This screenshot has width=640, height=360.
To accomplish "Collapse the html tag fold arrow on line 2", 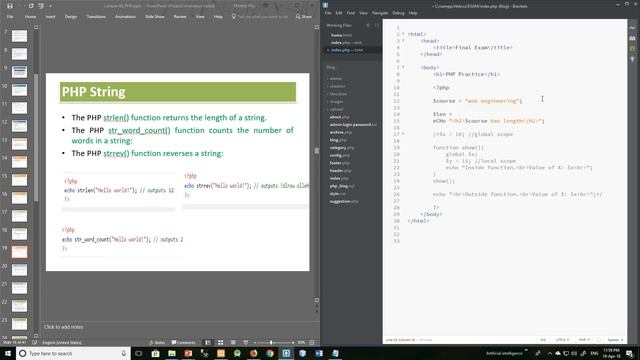I will (403, 34).
